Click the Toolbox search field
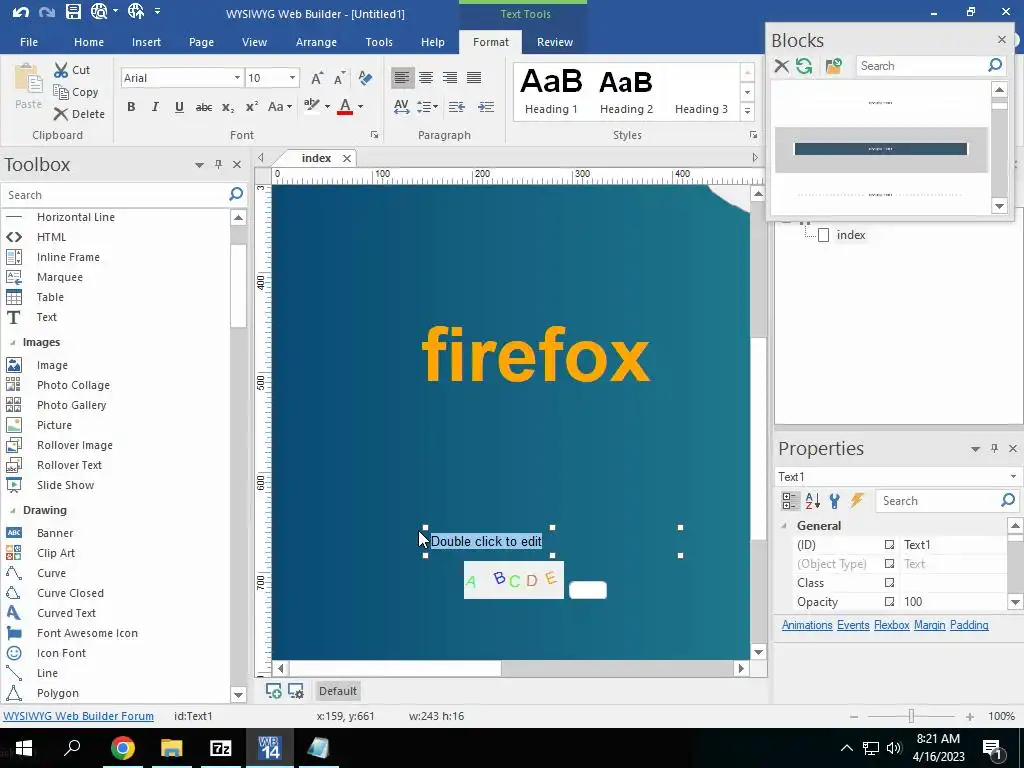This screenshot has width=1024, height=768. (114, 195)
